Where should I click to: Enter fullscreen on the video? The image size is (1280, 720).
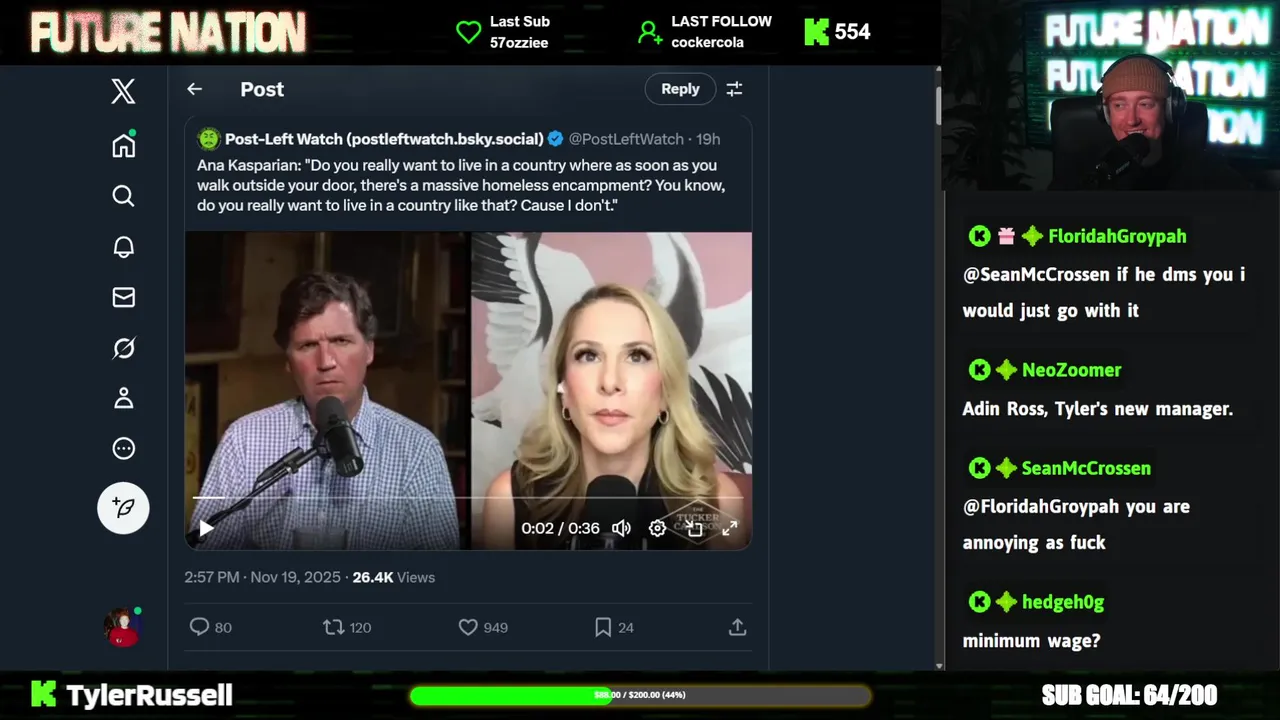[730, 528]
